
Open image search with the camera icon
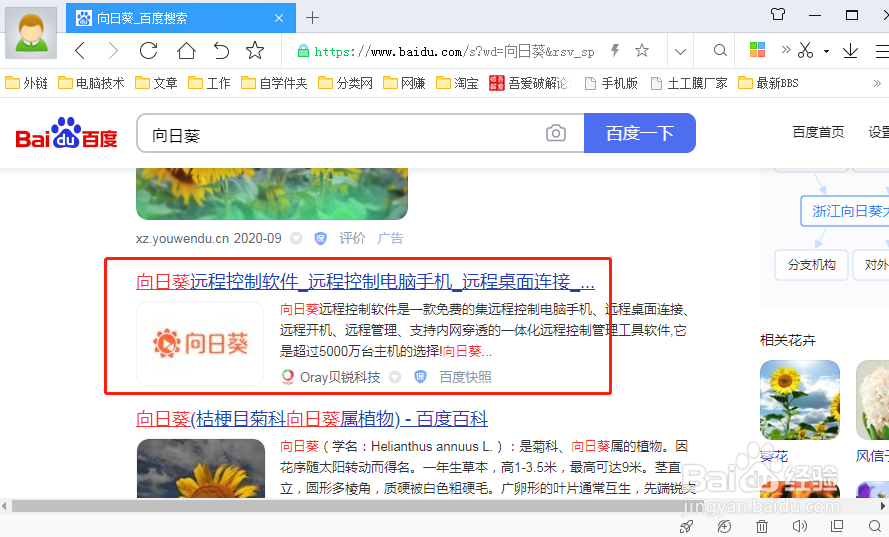[x=556, y=133]
